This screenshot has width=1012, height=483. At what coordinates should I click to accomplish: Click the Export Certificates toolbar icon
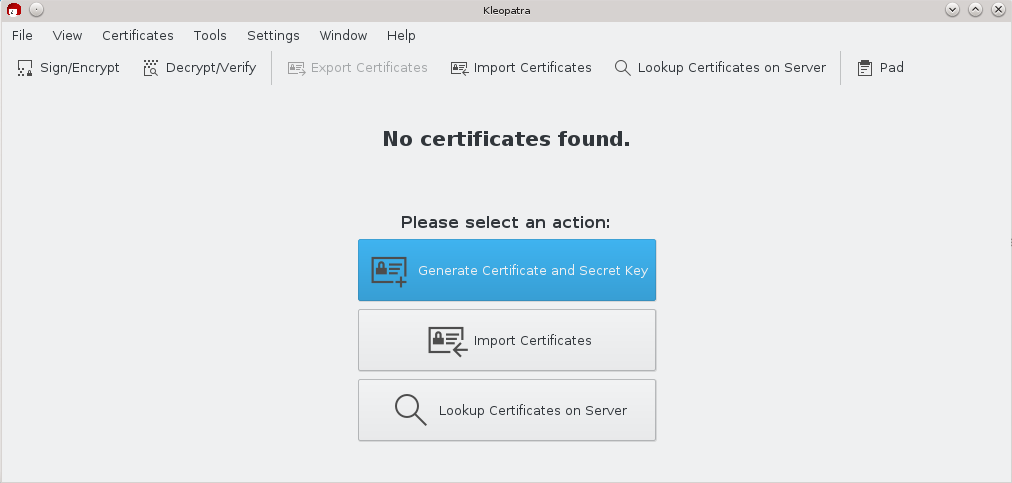[296, 68]
